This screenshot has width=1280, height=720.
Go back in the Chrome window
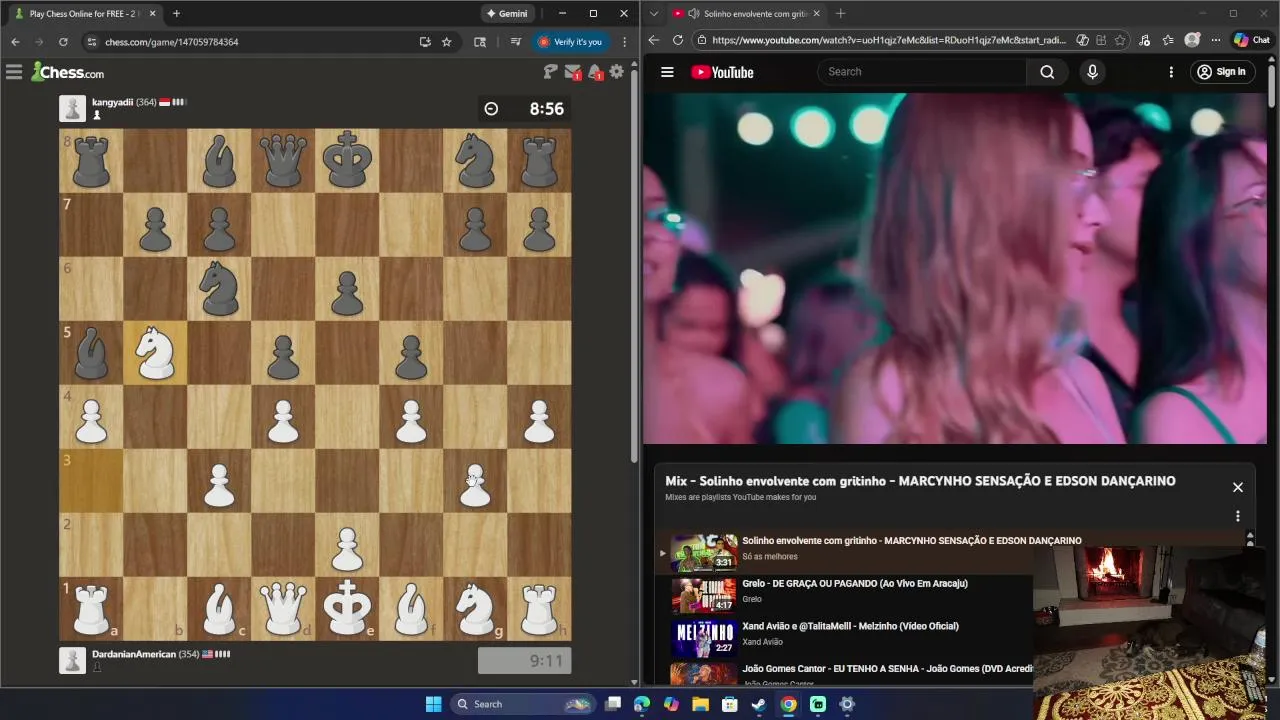click(x=15, y=42)
